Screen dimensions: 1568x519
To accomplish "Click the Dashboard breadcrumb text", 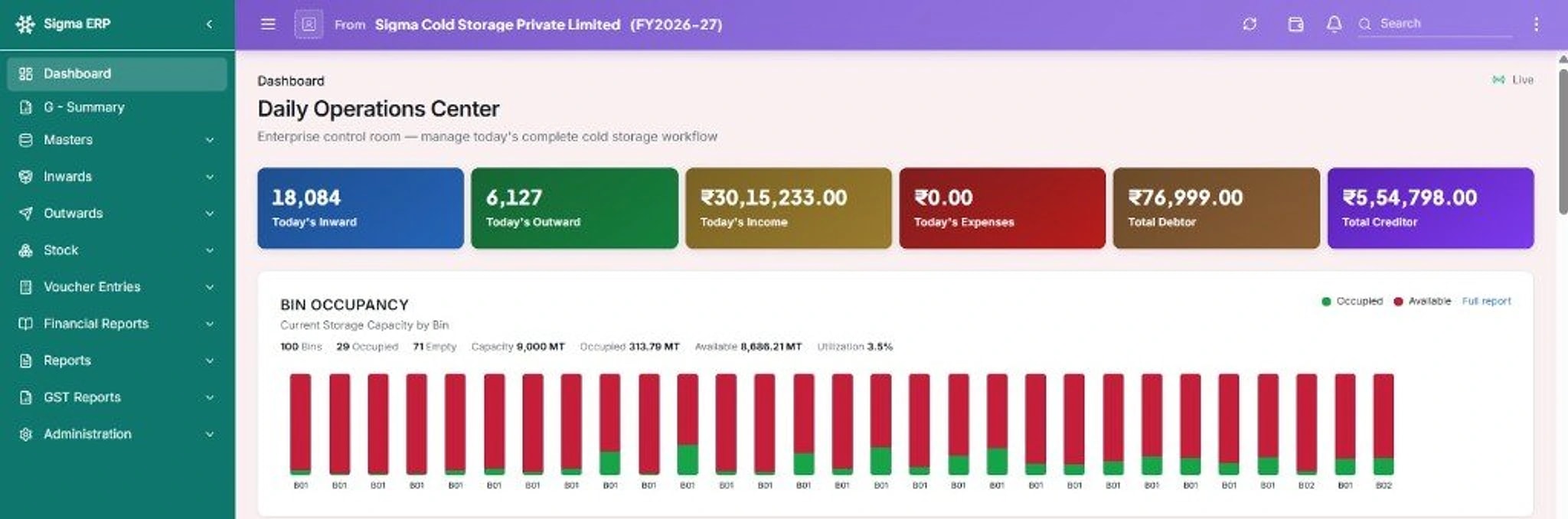I will tap(291, 80).
